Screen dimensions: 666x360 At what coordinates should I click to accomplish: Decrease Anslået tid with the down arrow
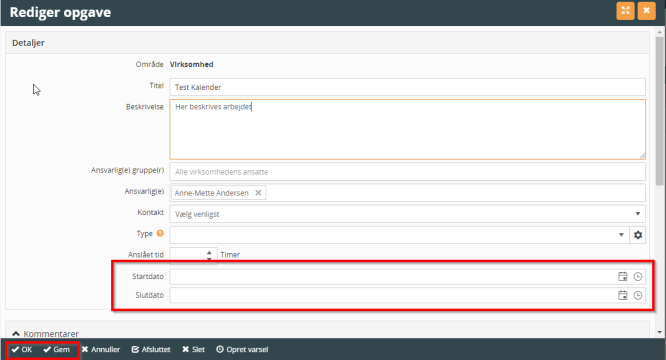(x=209, y=258)
